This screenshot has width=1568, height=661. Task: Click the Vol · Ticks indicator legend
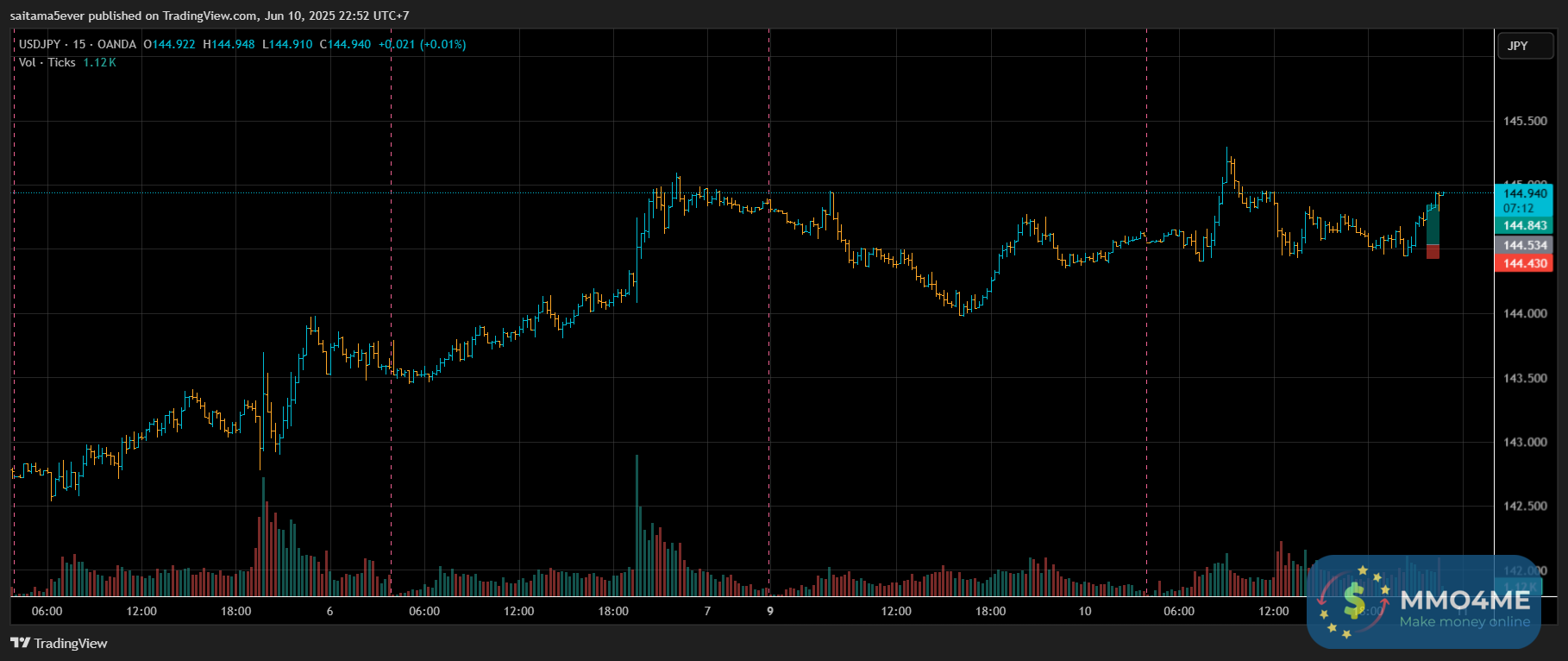[47, 62]
